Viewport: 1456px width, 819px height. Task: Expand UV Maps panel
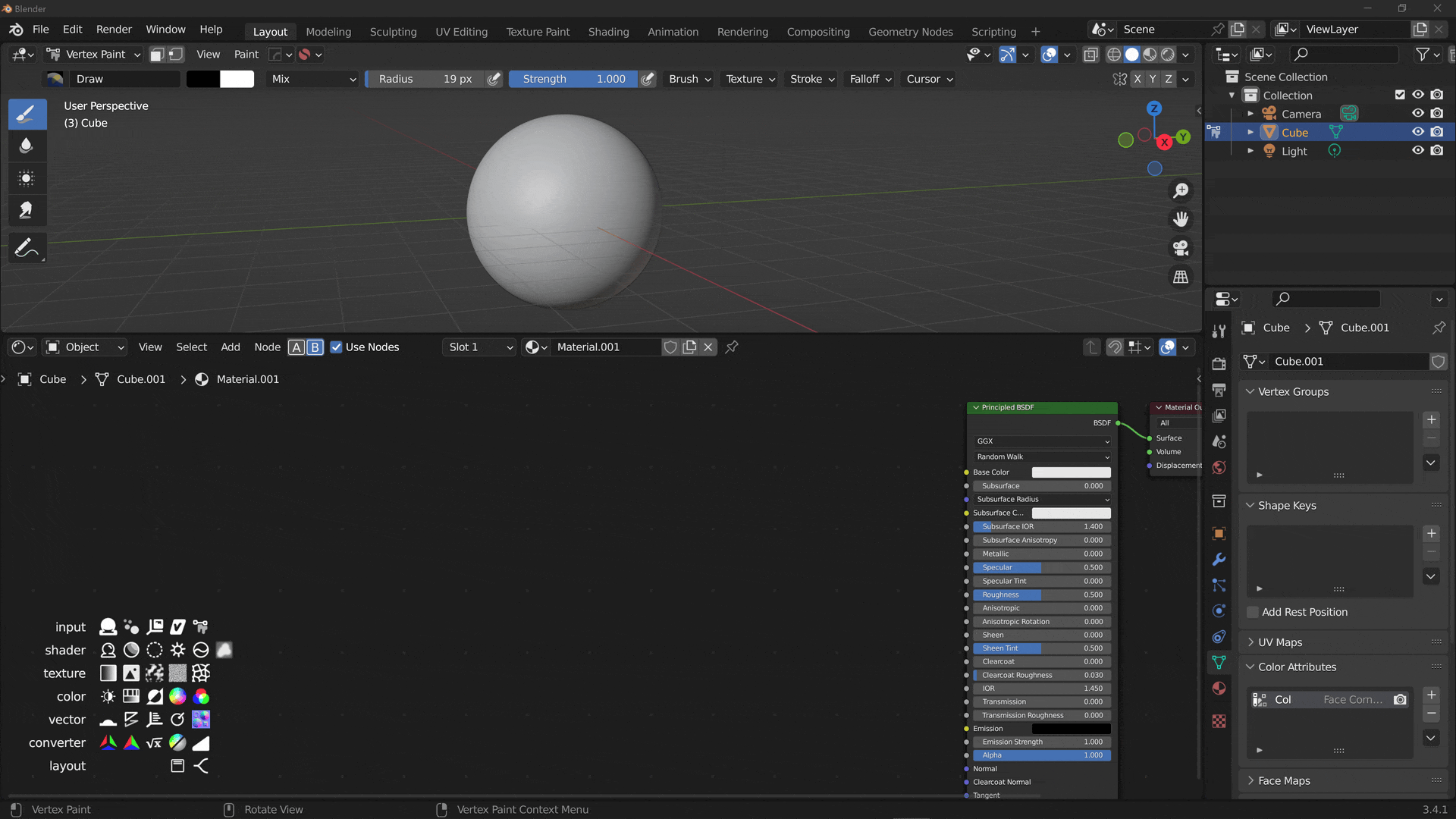pos(1250,642)
